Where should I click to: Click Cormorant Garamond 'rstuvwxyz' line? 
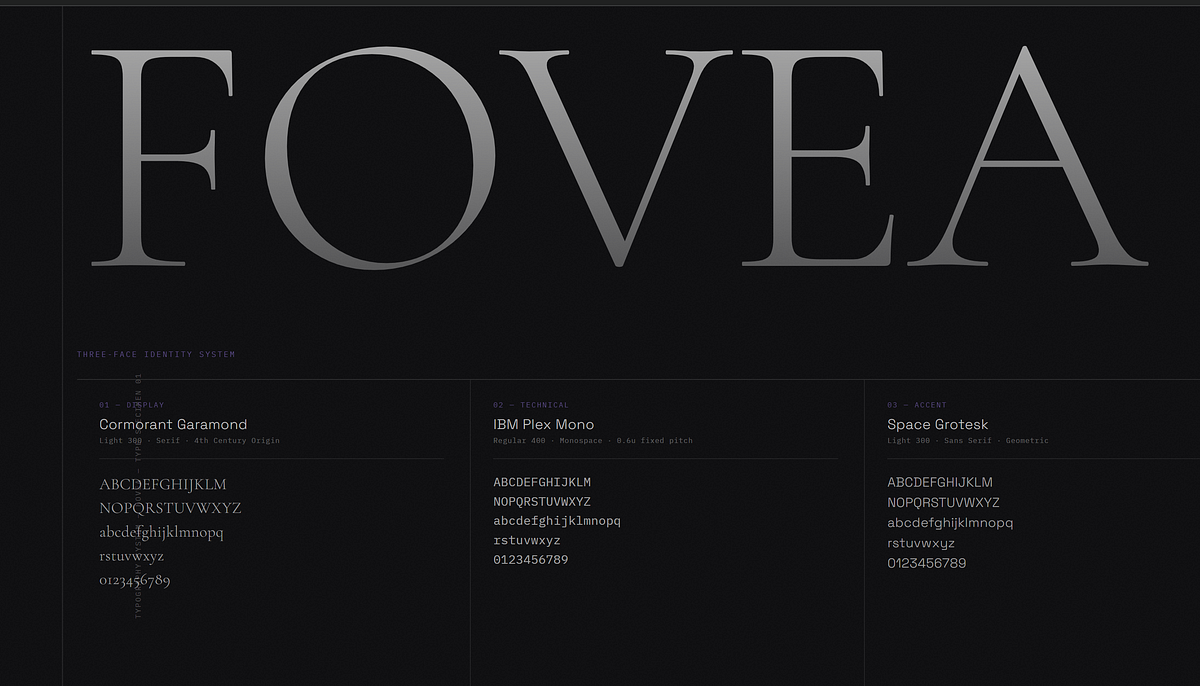[x=132, y=557]
